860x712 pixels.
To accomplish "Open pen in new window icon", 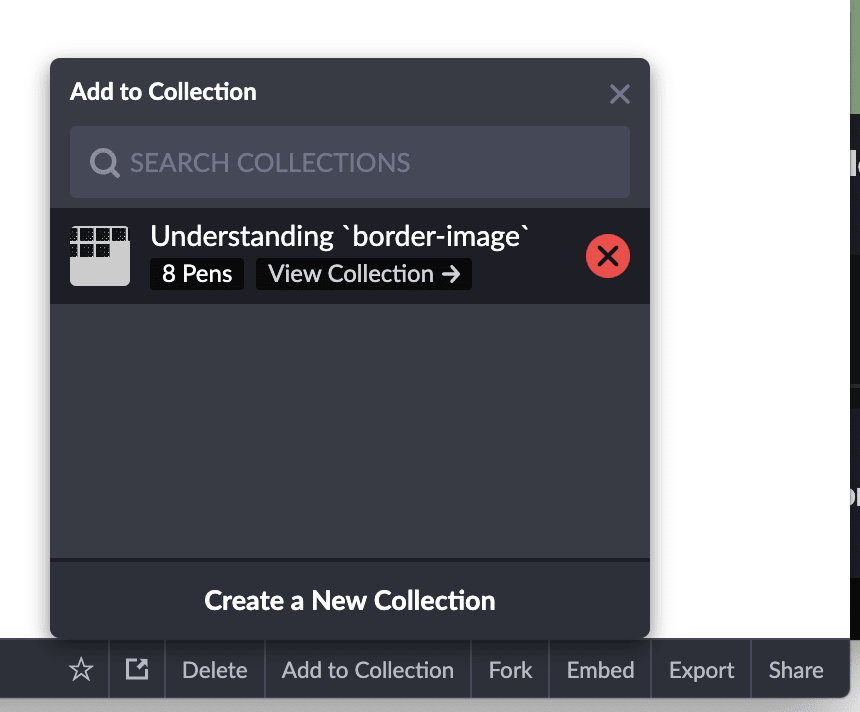I will (137, 669).
